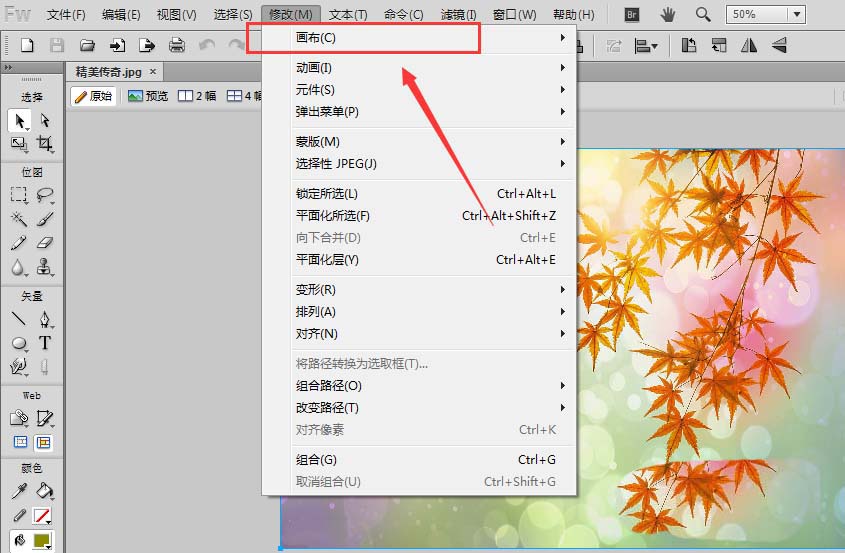Activate the Text tool

45,343
